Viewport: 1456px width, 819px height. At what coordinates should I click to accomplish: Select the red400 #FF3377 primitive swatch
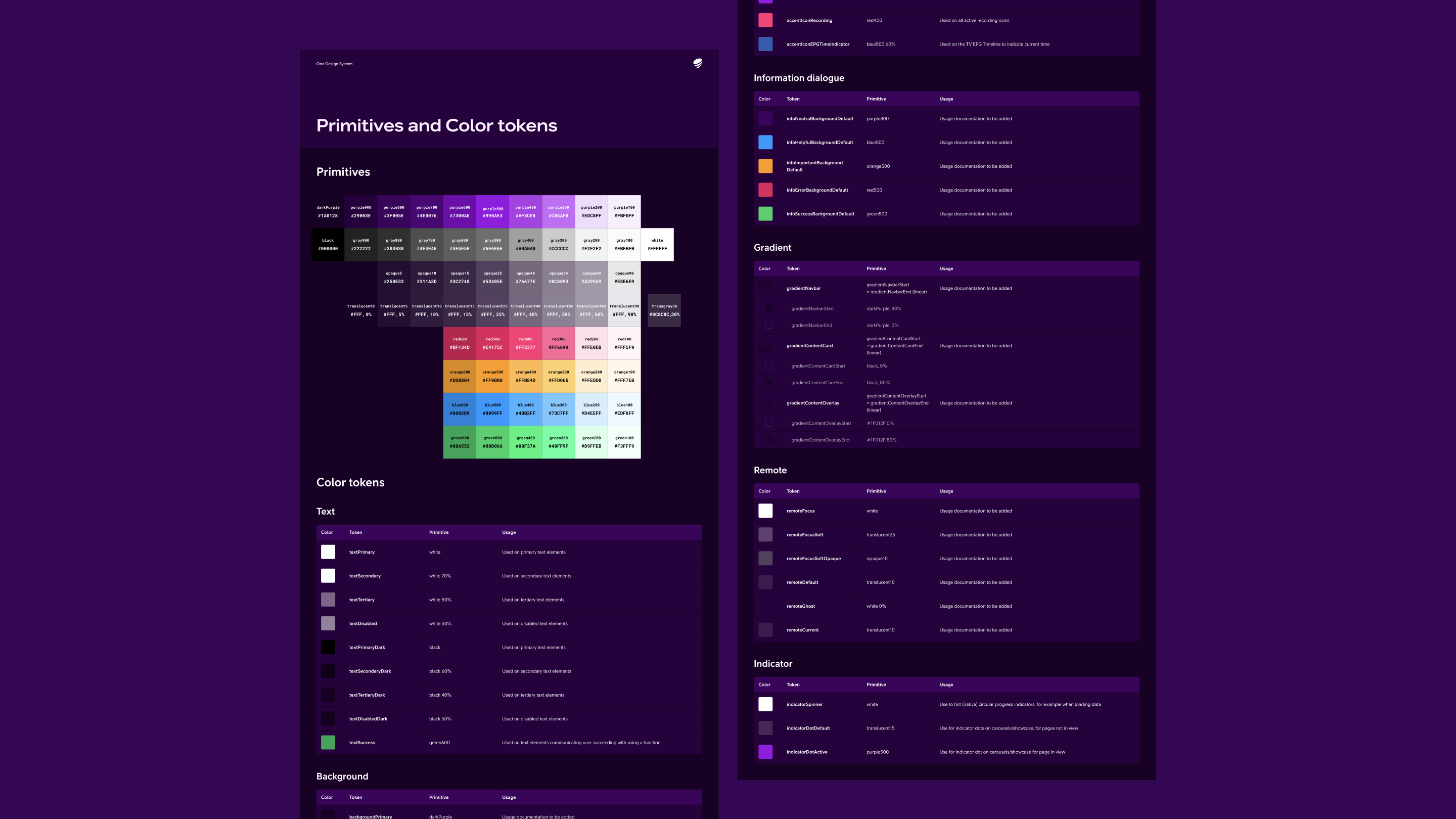pyautogui.click(x=525, y=344)
